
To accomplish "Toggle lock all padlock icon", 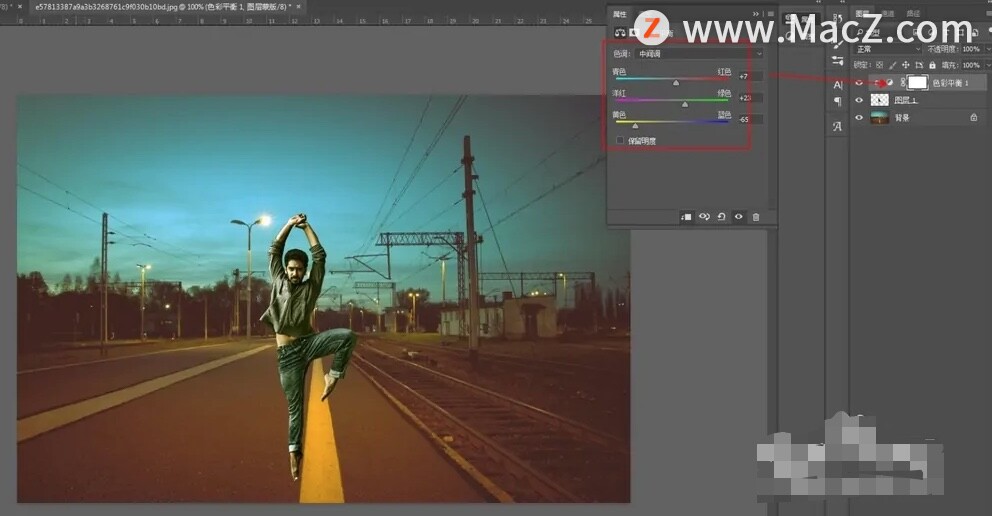I will pos(932,65).
